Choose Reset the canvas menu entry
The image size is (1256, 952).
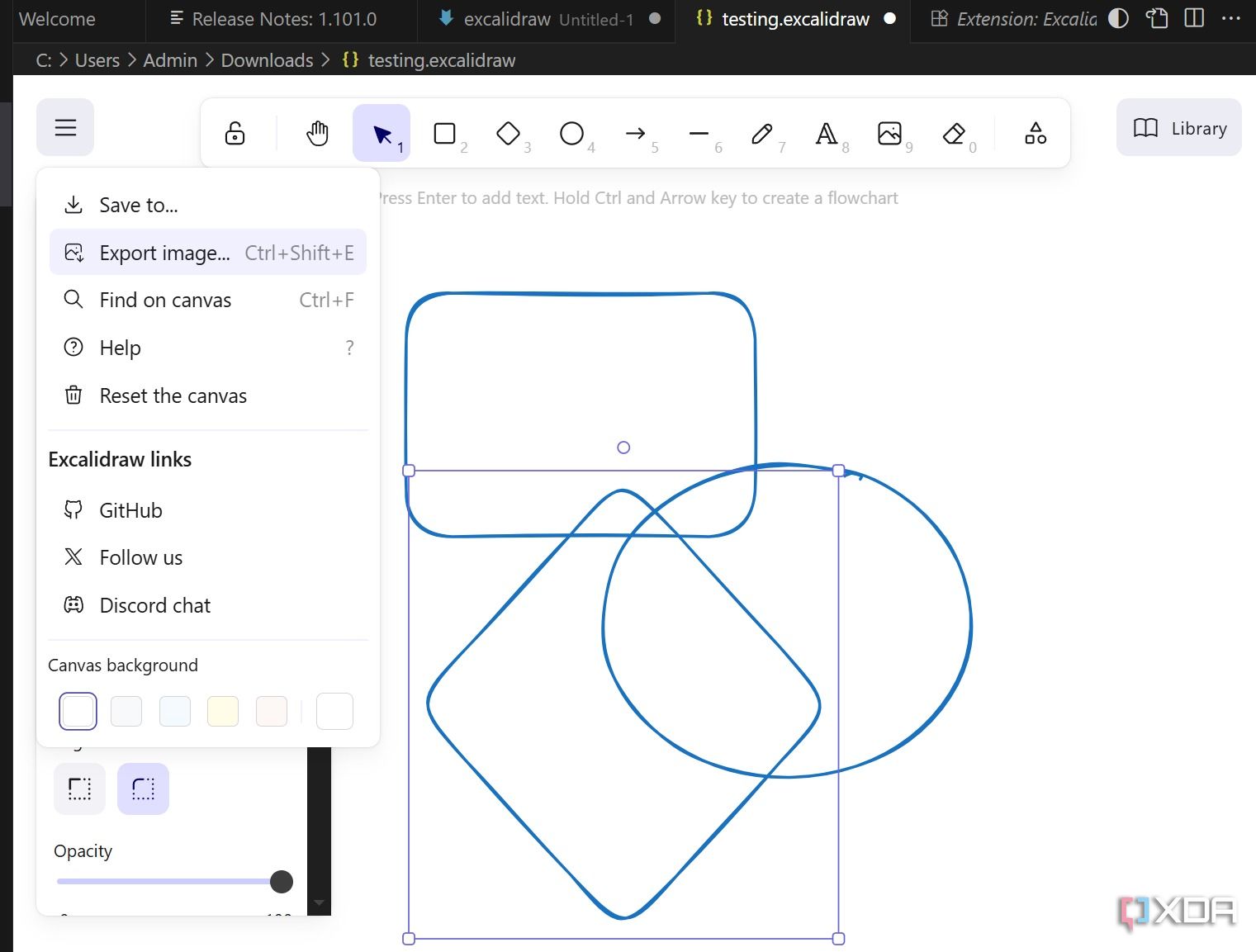208,395
